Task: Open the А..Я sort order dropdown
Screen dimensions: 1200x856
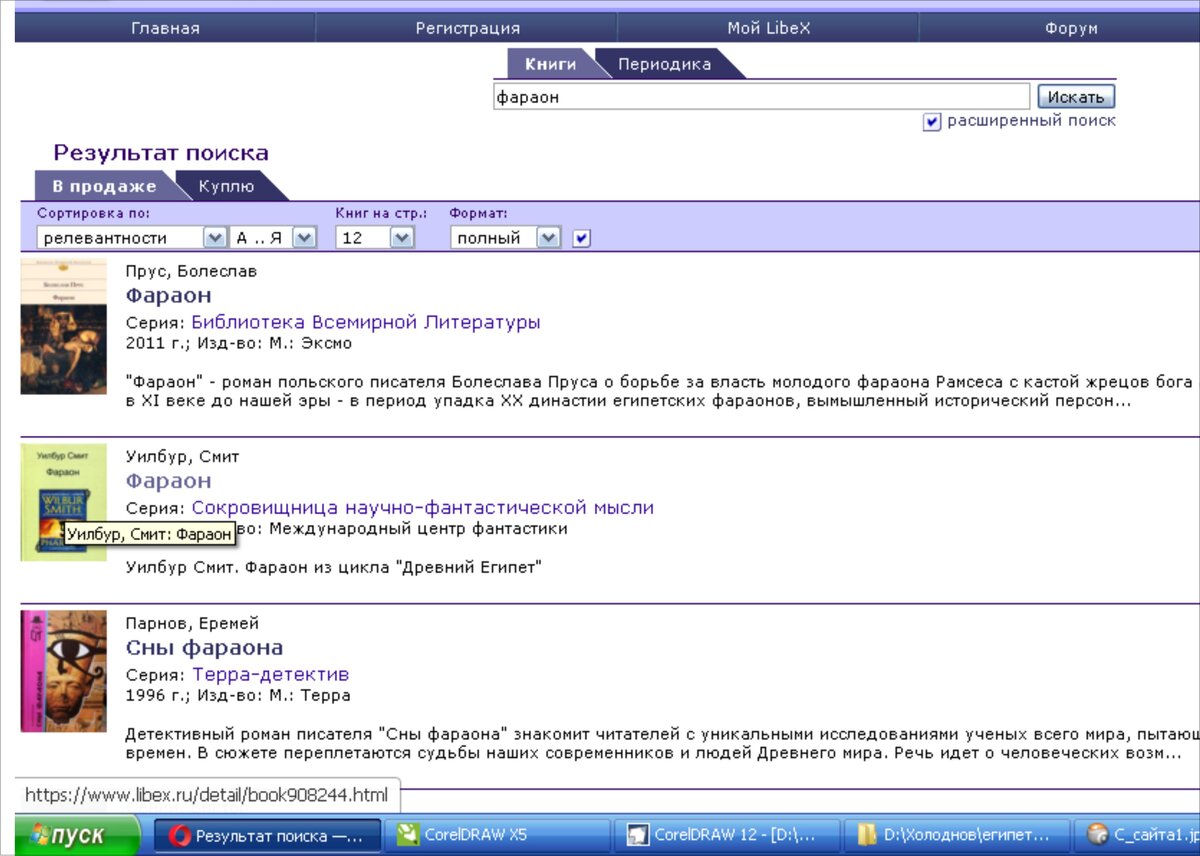Action: click(304, 238)
